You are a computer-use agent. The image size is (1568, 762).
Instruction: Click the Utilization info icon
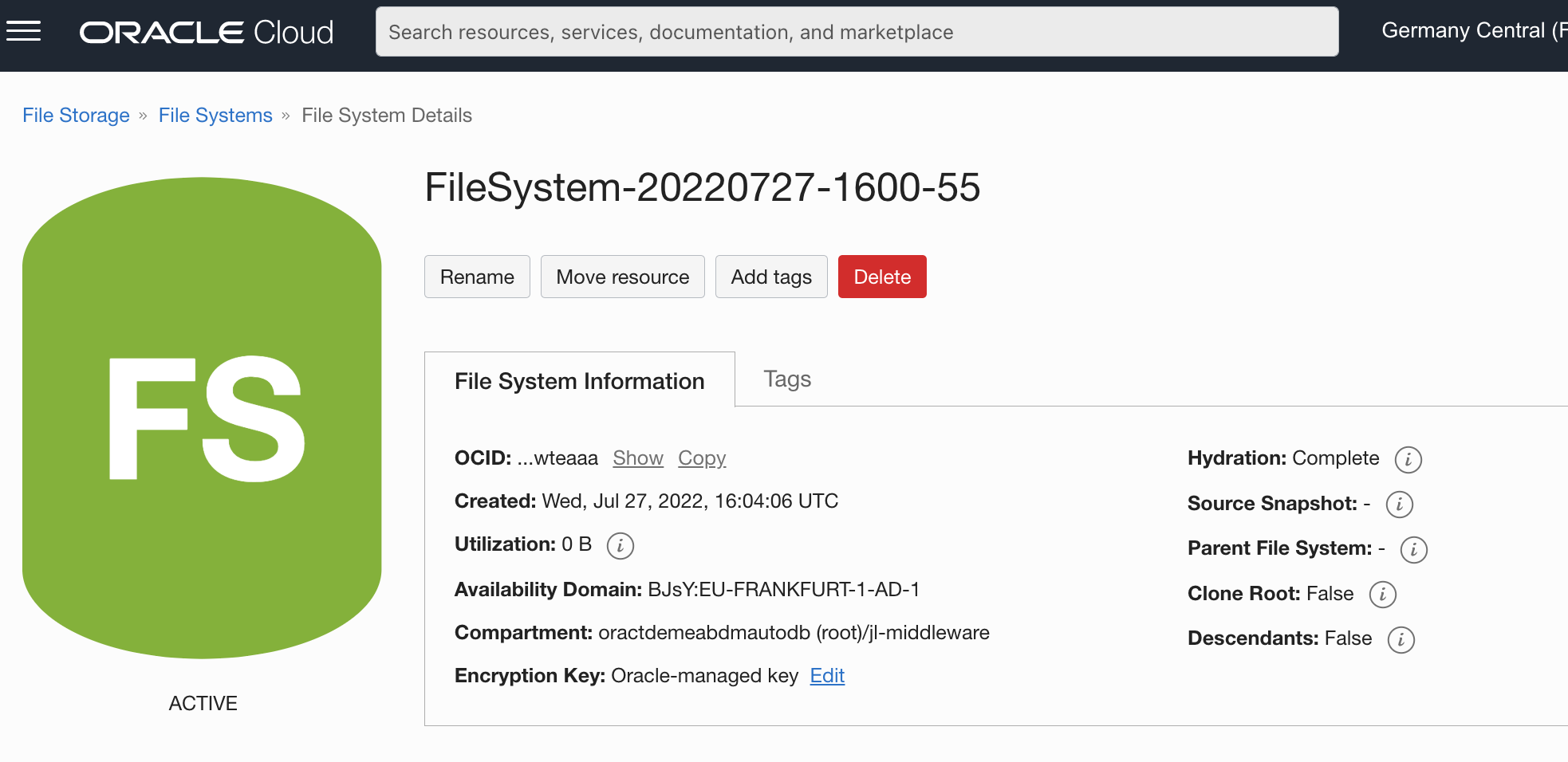tap(620, 546)
